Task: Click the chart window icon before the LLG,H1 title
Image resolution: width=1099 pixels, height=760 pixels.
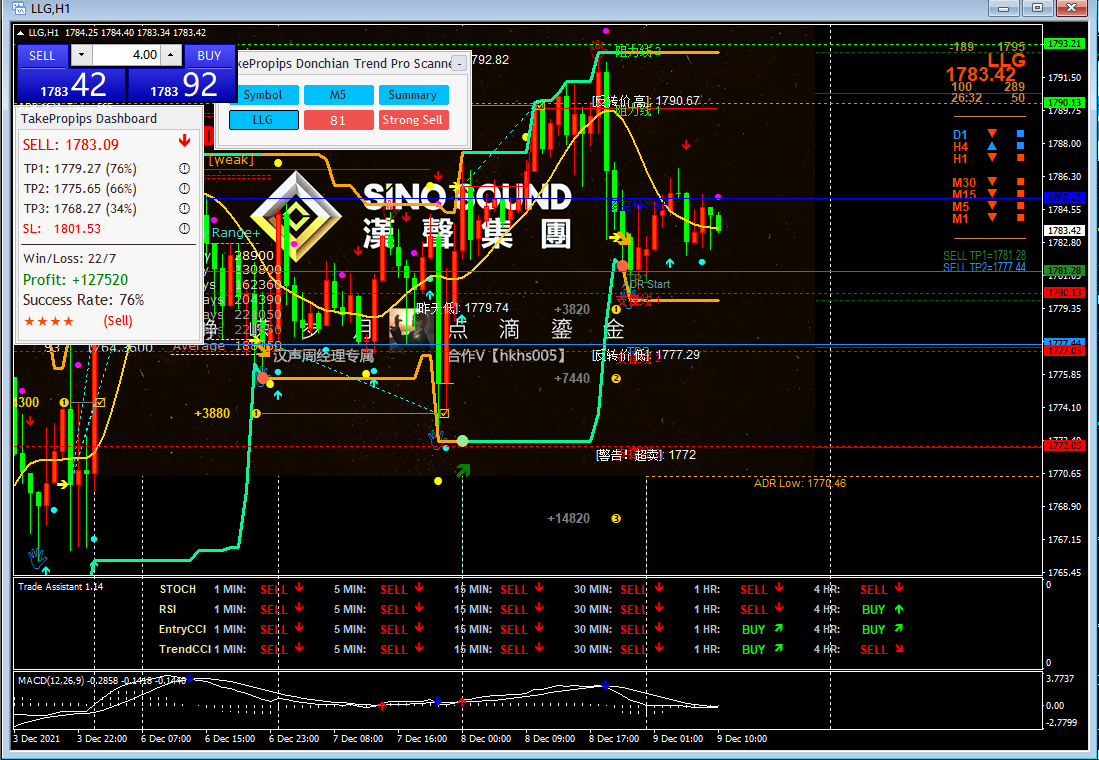Action: [19, 9]
